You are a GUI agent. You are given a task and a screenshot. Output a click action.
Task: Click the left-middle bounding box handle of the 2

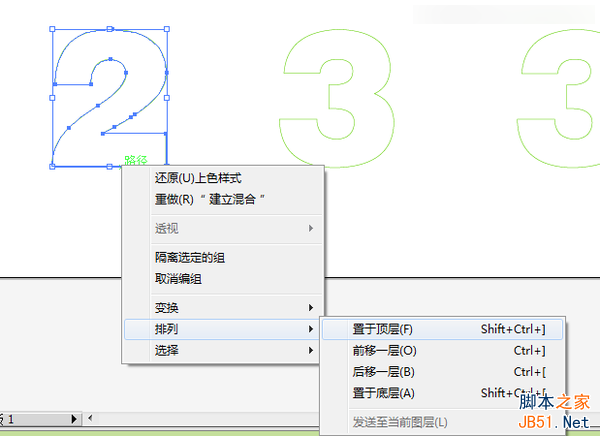52,98
